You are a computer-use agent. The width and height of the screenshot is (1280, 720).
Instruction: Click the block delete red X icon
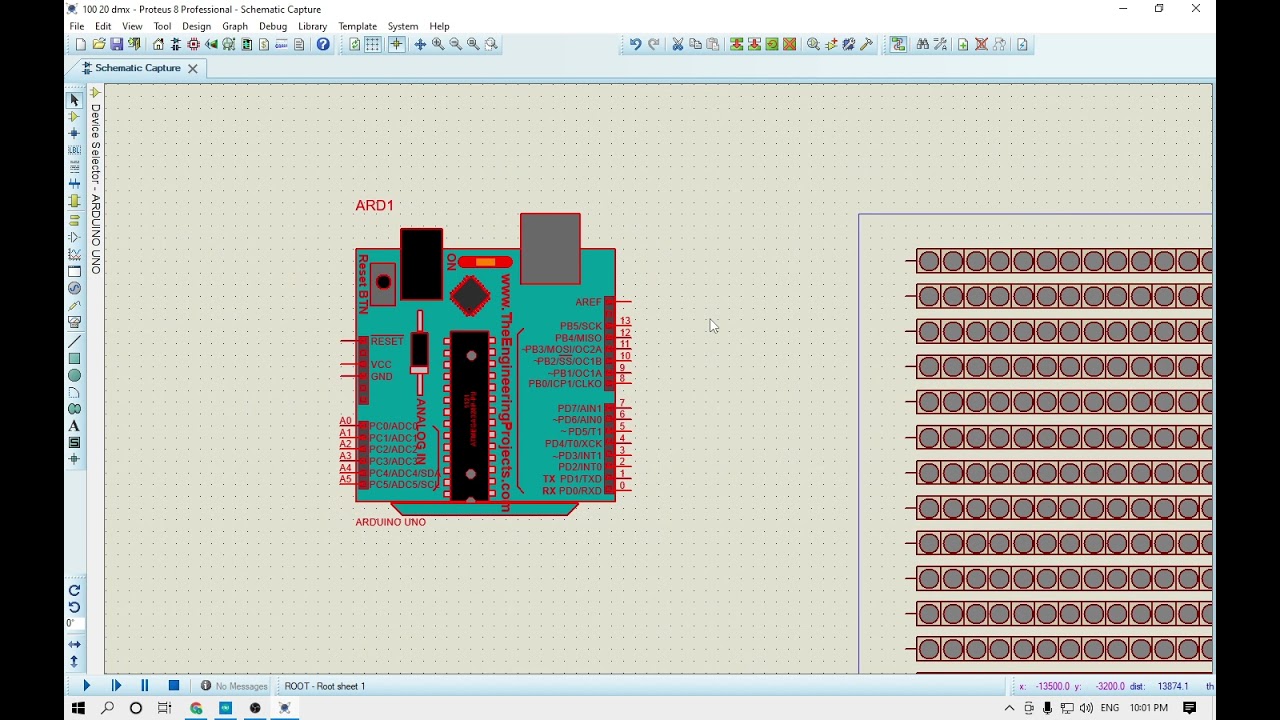tap(790, 44)
